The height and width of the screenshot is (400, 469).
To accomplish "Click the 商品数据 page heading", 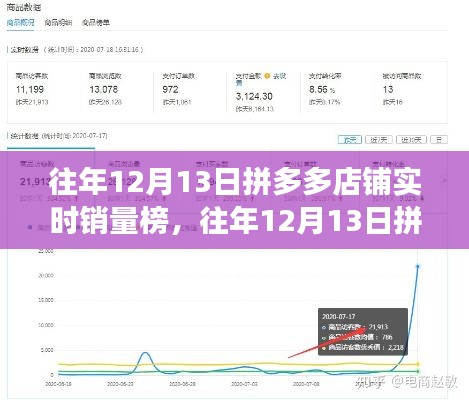I will [24, 7].
